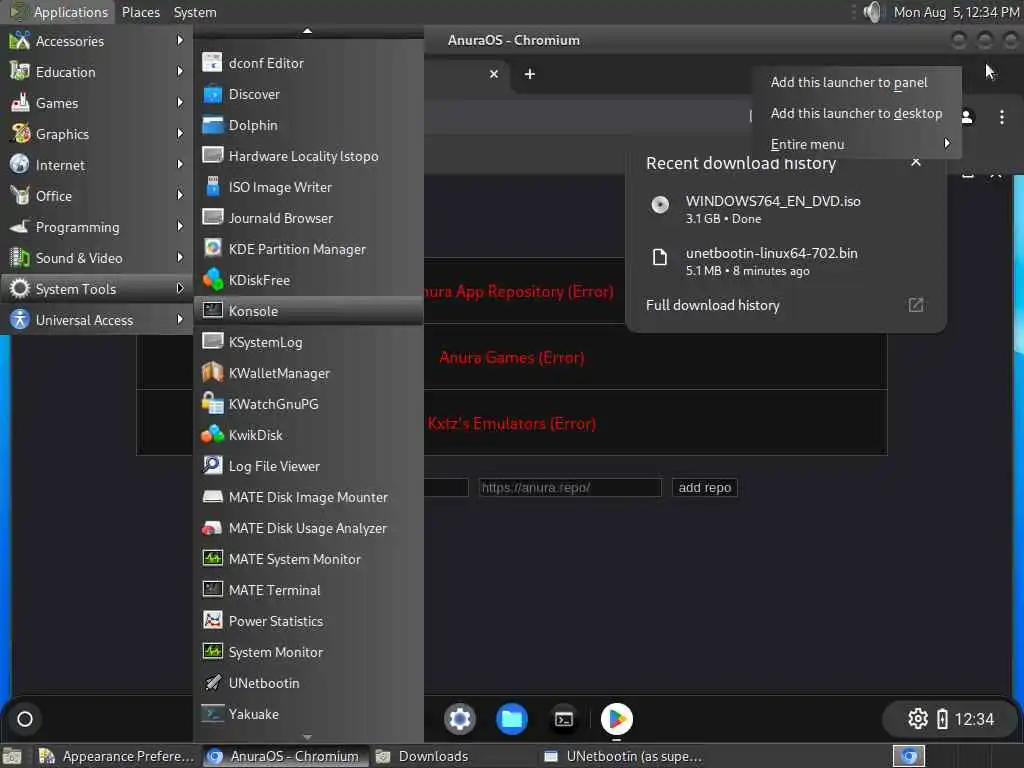Viewport: 1024px width, 768px height.
Task: Open the Places menu
Action: click(x=140, y=12)
